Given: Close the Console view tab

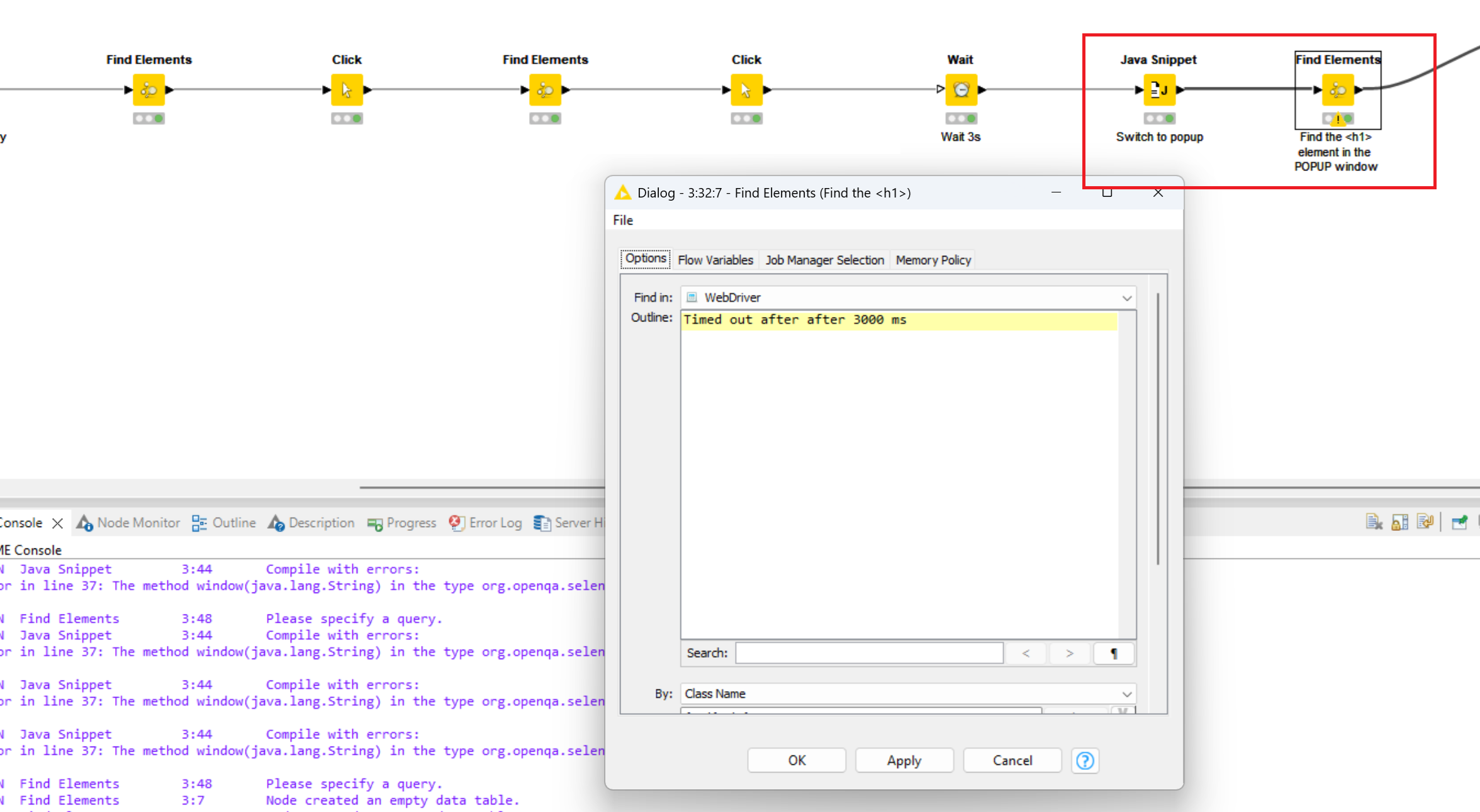Looking at the screenshot, I should [x=57, y=523].
